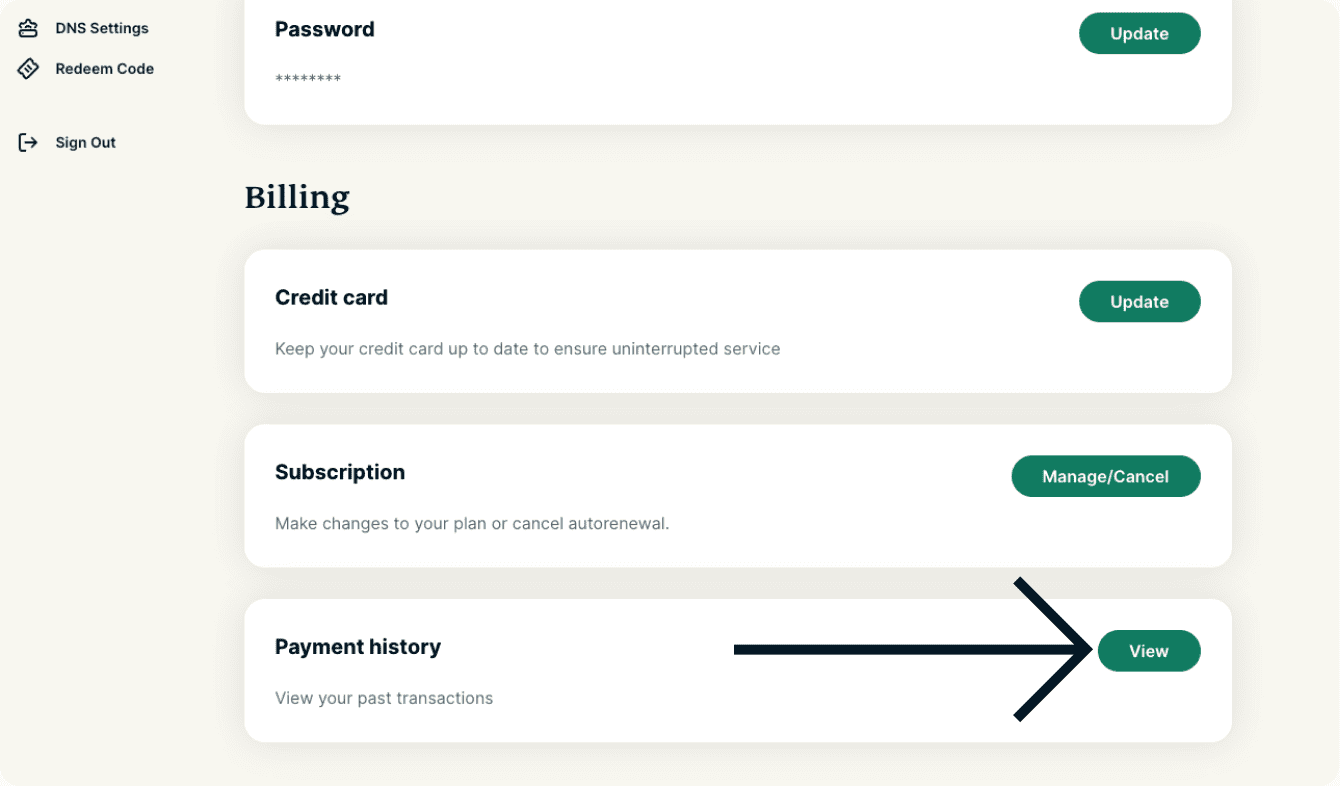Click the Subscription card title
This screenshot has width=1340, height=786.
click(x=340, y=472)
